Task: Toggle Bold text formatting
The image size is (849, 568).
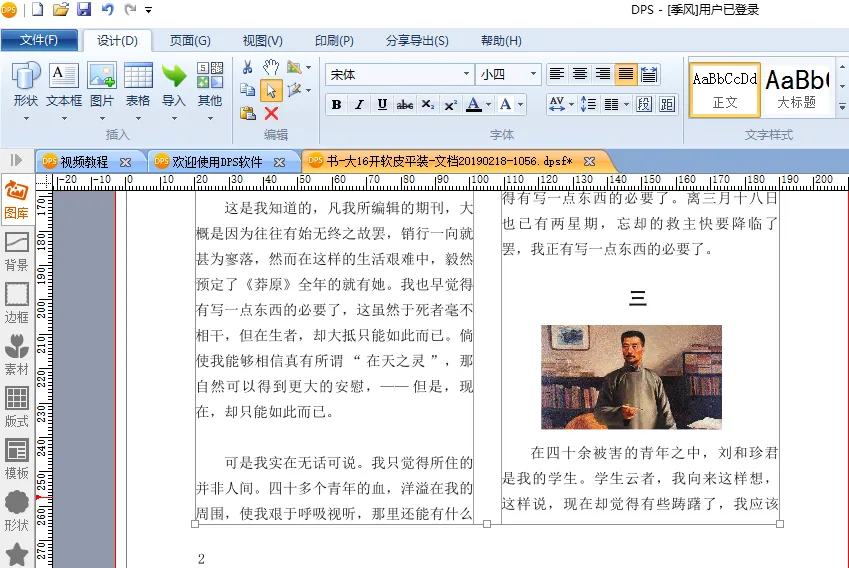Action: click(x=336, y=105)
